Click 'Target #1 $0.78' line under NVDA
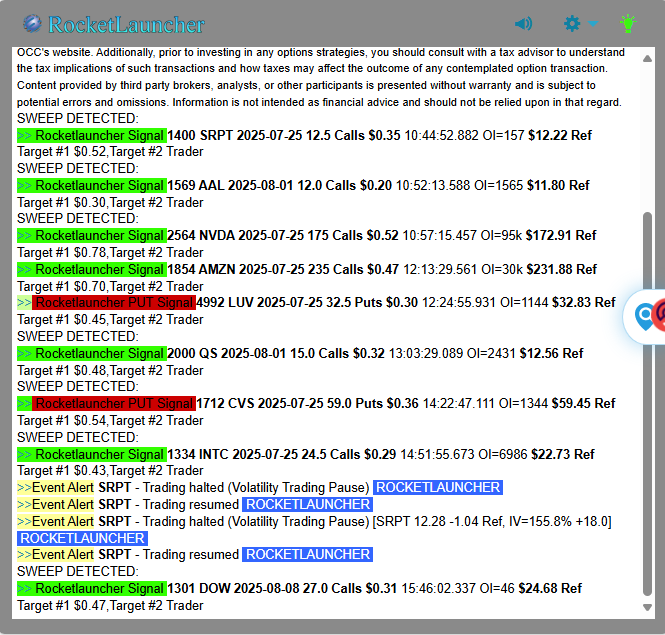This screenshot has width=665, height=635. 110,252
